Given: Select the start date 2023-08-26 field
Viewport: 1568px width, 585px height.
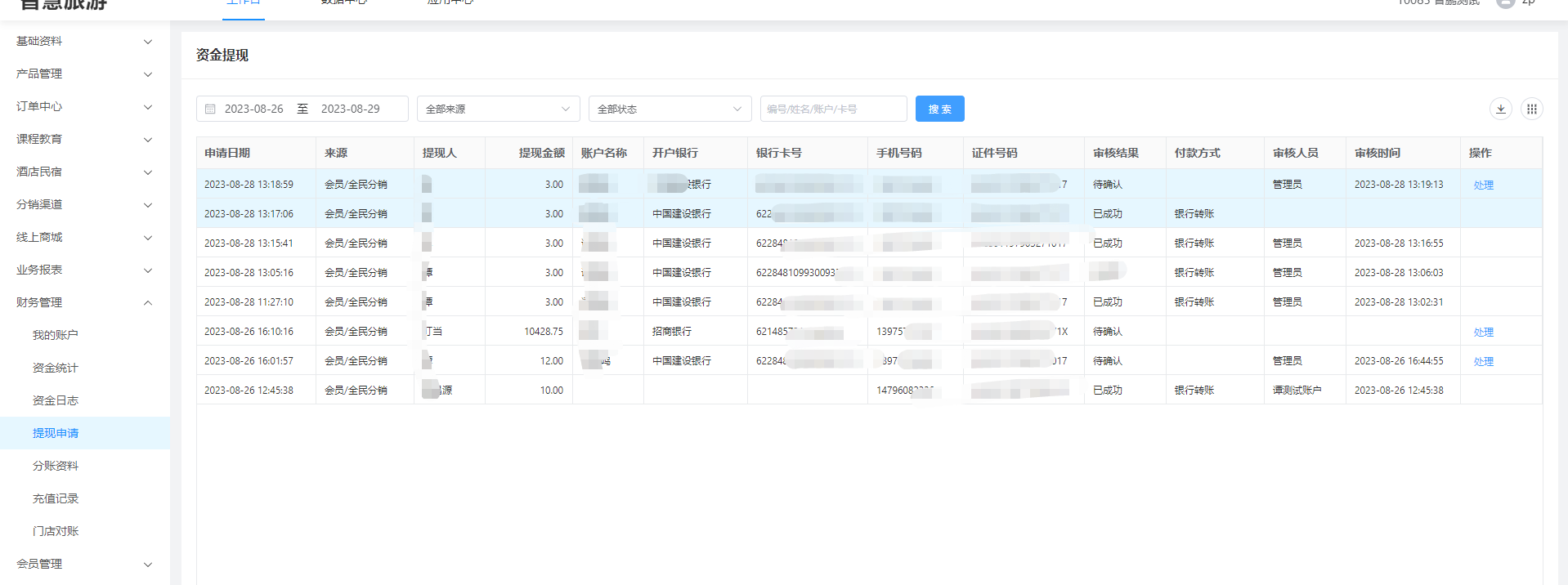Looking at the screenshot, I should point(253,109).
